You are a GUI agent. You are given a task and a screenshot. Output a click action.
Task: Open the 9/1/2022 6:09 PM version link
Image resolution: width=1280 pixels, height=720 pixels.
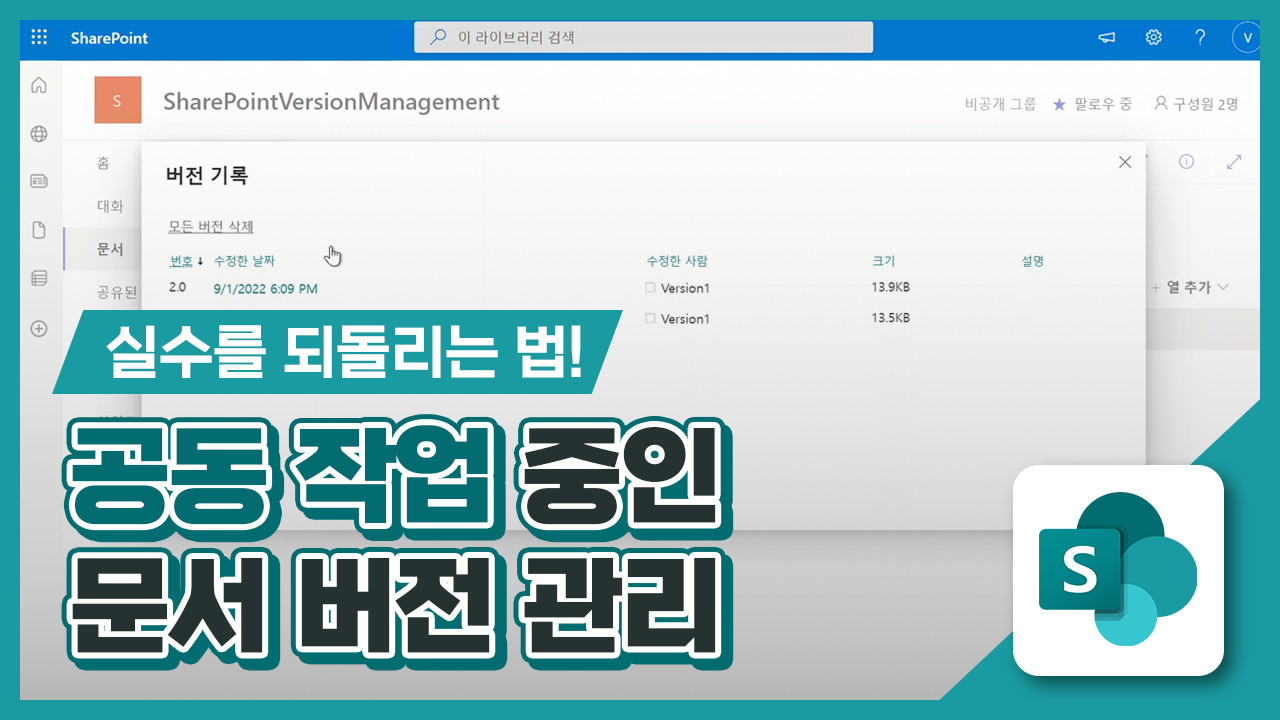(266, 289)
